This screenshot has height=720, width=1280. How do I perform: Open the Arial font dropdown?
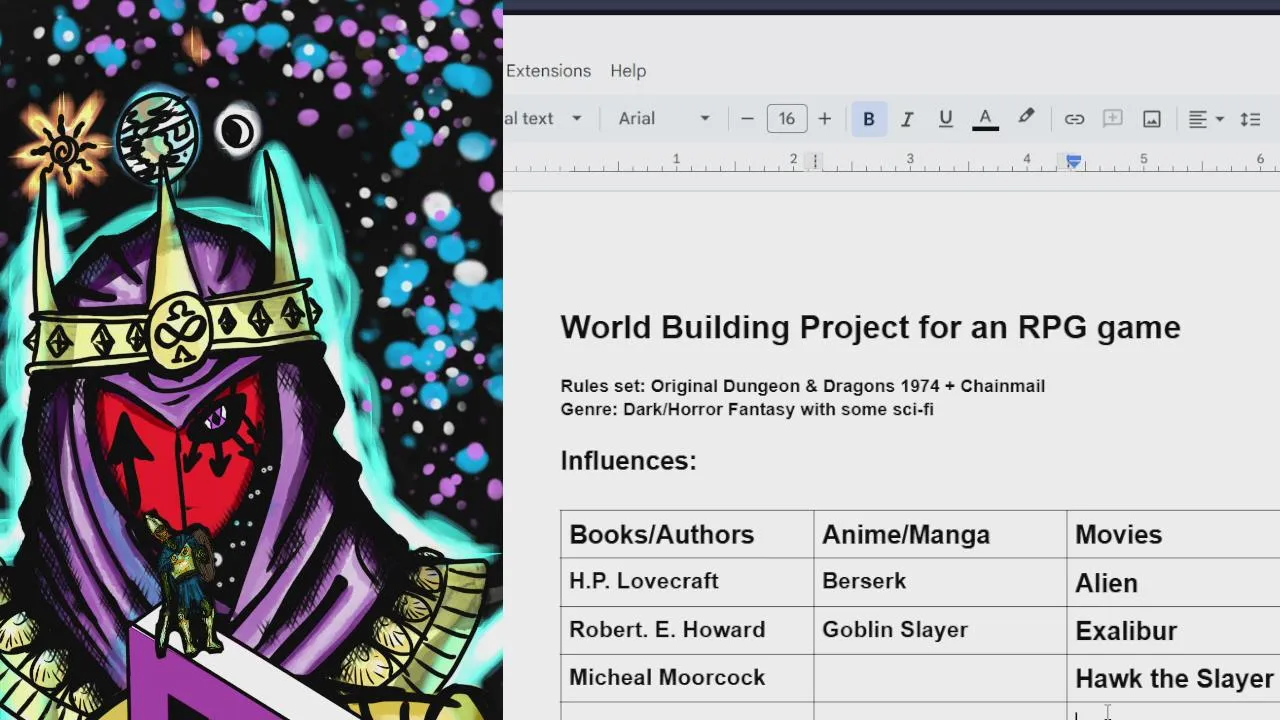click(x=664, y=118)
